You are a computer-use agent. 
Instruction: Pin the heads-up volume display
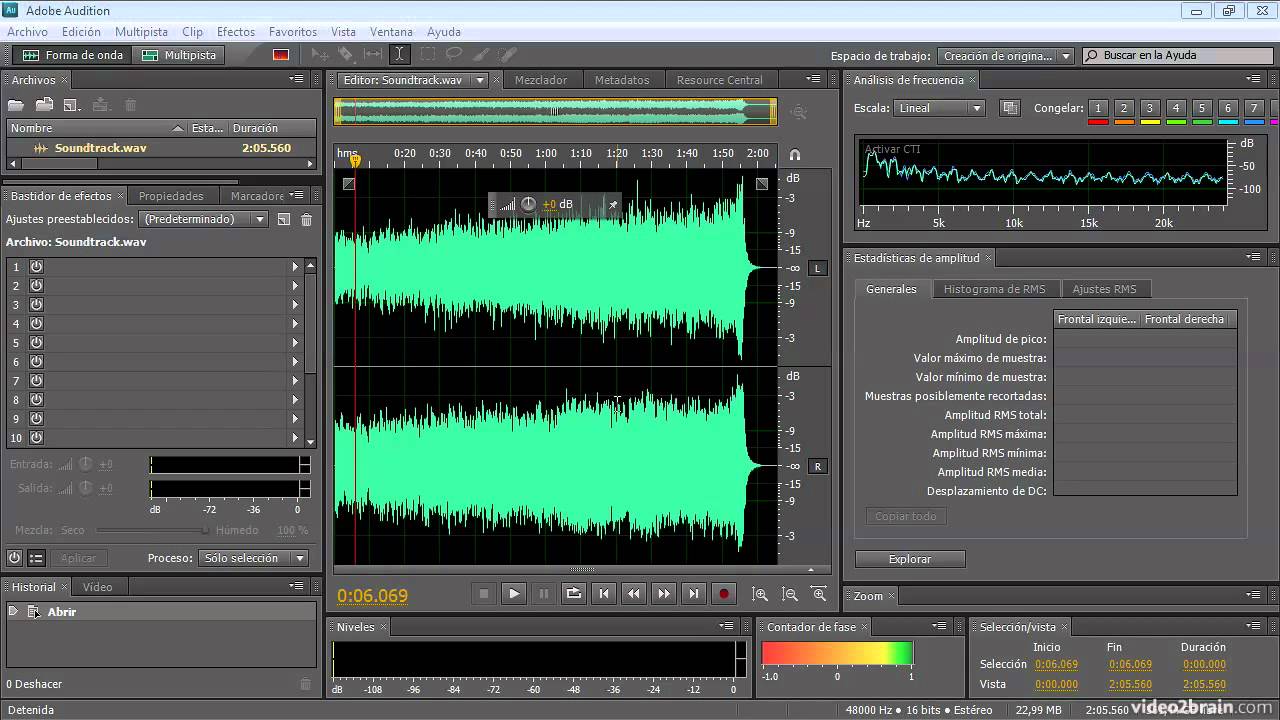[x=613, y=205]
